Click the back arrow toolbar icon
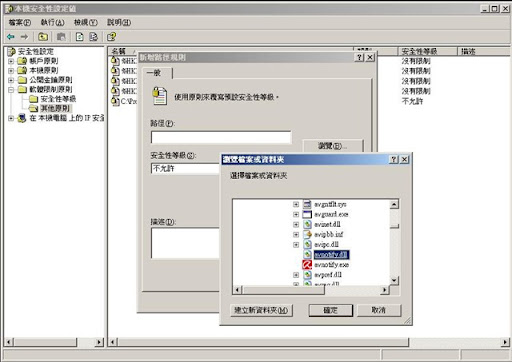 (x=11, y=37)
